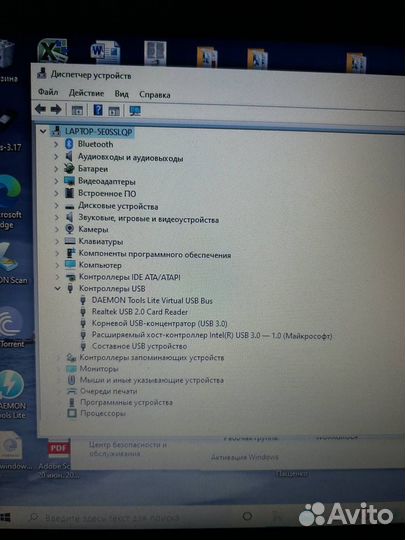Open the Вид menu

pyautogui.click(x=121, y=94)
